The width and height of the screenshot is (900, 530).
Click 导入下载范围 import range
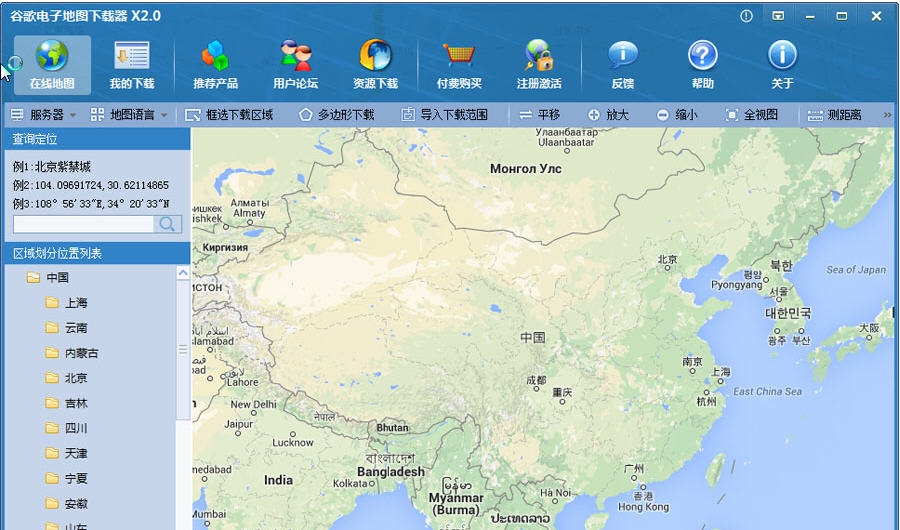[x=444, y=115]
